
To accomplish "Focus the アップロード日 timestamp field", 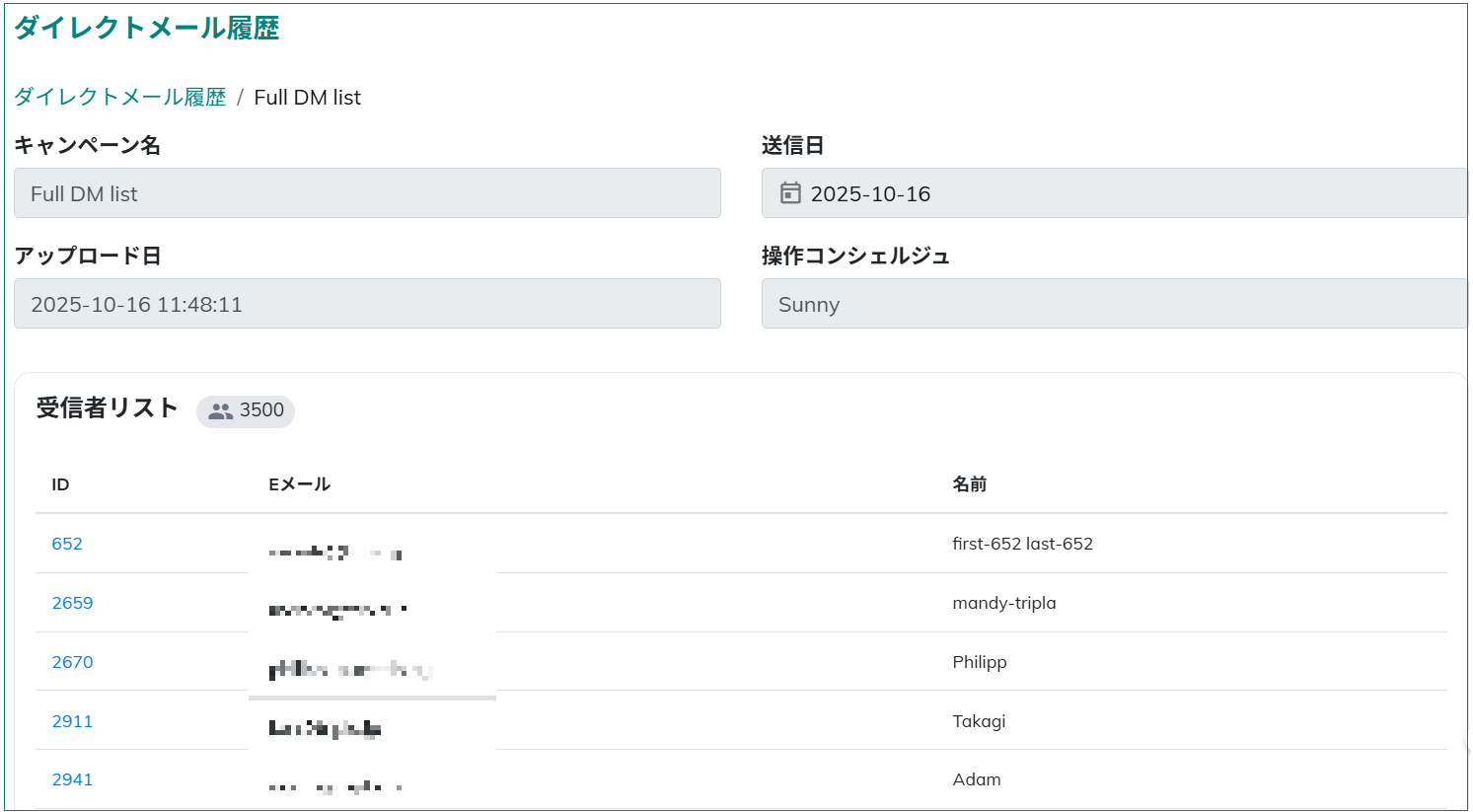I will 367,304.
